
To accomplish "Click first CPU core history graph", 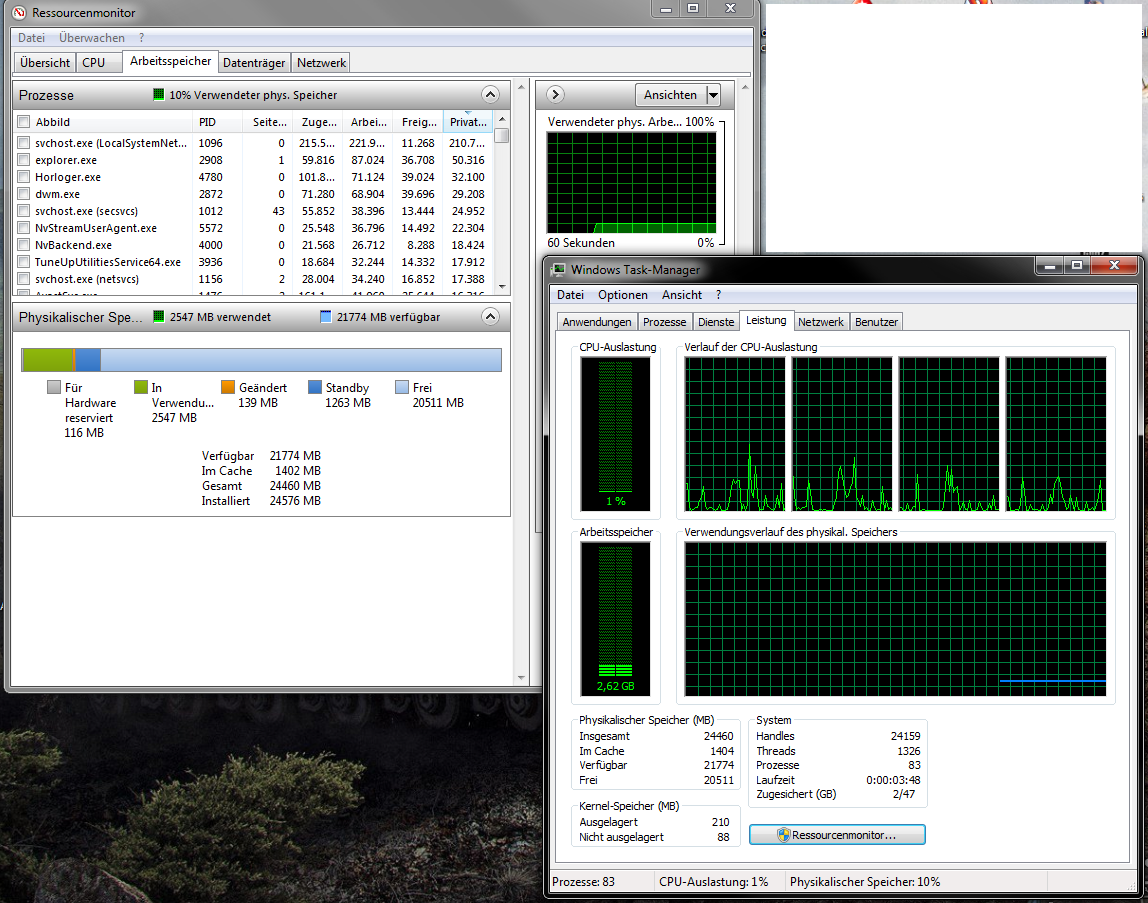I will pos(734,434).
